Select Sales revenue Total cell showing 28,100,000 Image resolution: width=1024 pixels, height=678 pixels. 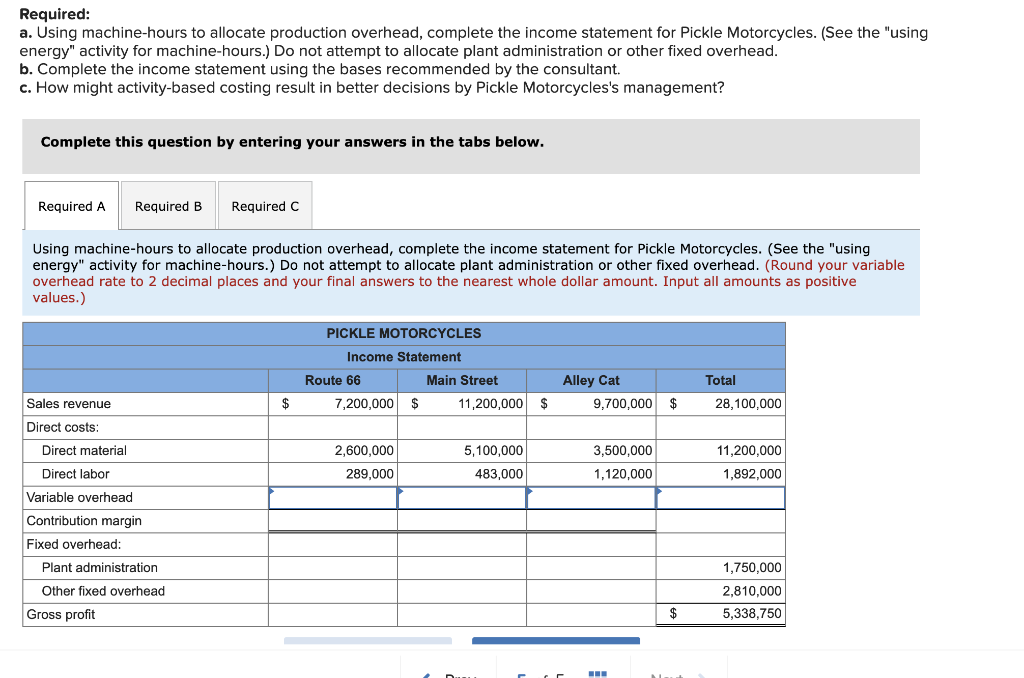pyautogui.click(x=720, y=403)
